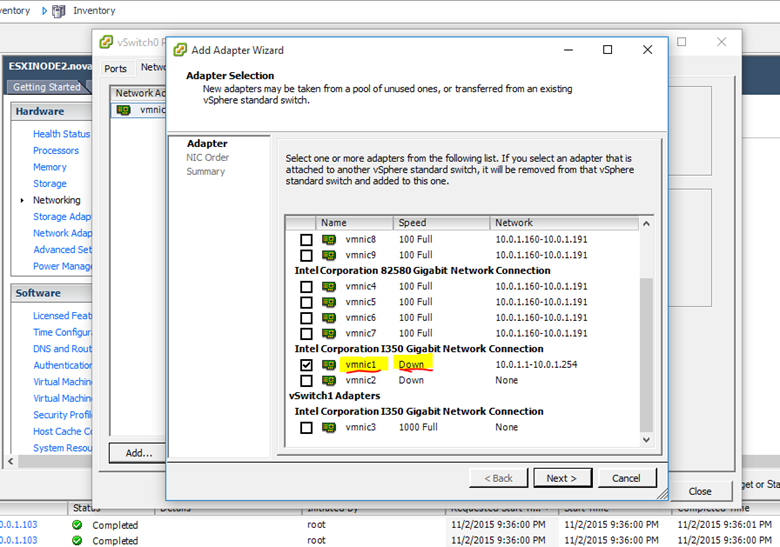Sort adapters by Name column header
This screenshot has width=780, height=547.
coord(354,223)
